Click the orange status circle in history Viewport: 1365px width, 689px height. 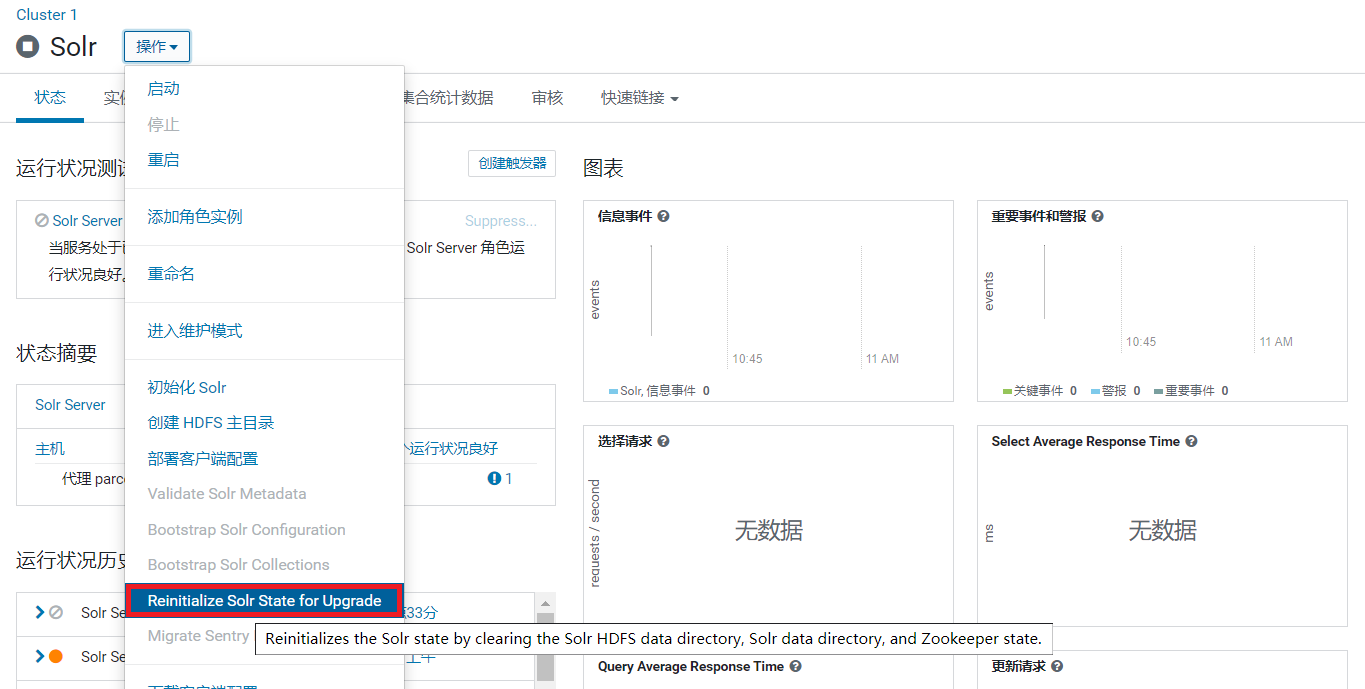(x=56, y=657)
